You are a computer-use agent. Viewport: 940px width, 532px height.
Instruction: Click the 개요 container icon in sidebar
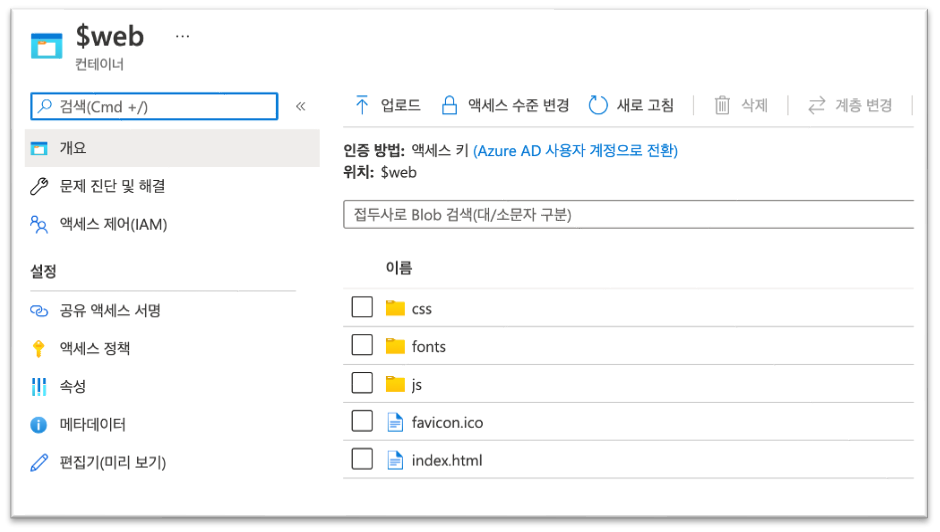(x=39, y=148)
